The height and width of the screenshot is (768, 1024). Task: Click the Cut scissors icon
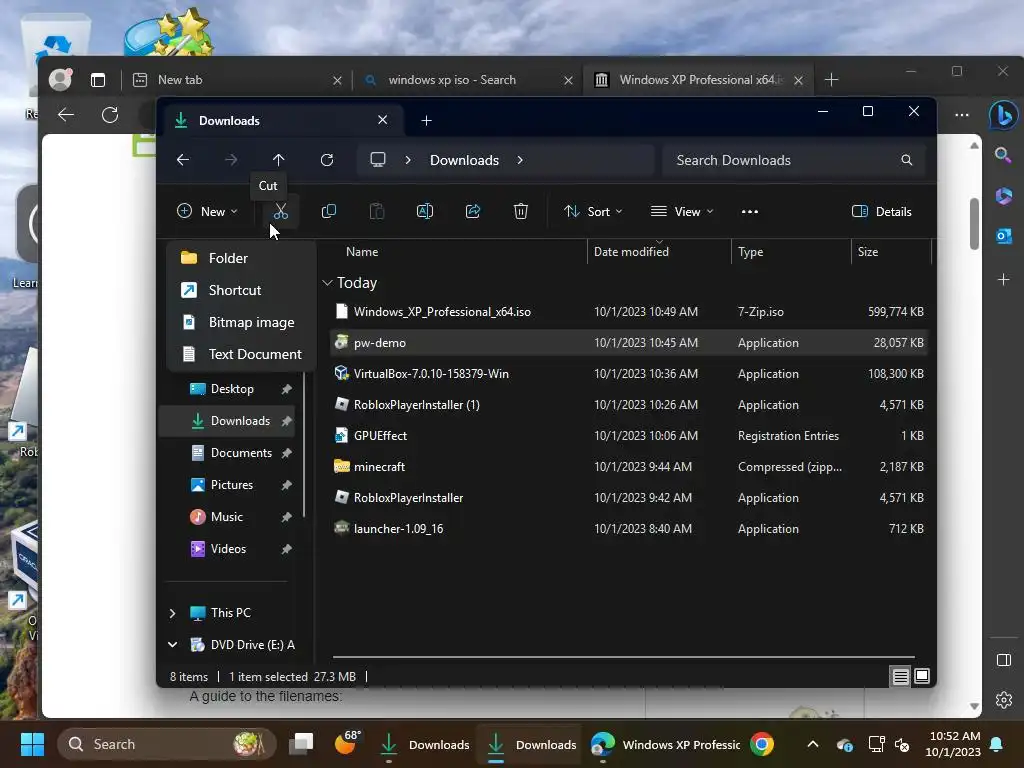[280, 212]
